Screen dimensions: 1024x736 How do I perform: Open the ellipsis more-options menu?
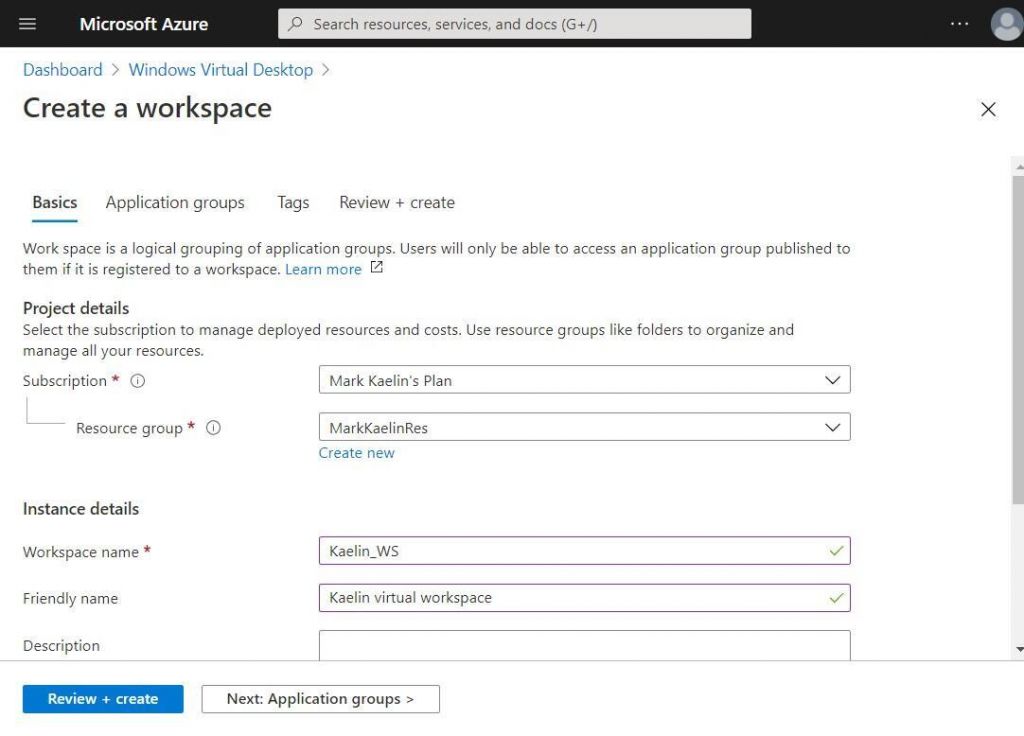point(958,24)
